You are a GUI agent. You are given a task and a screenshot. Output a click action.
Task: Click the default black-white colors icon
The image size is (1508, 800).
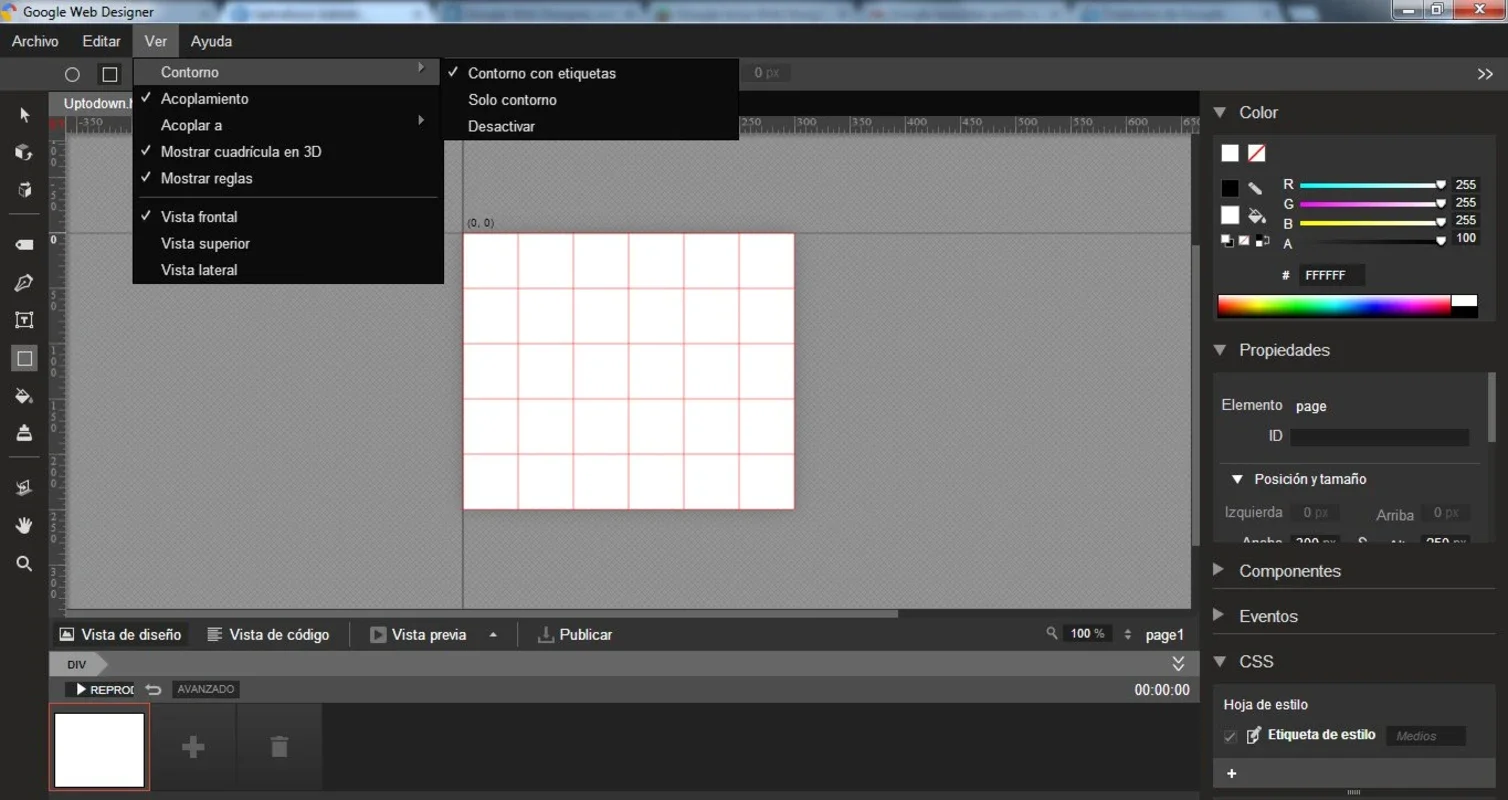tap(1227, 241)
